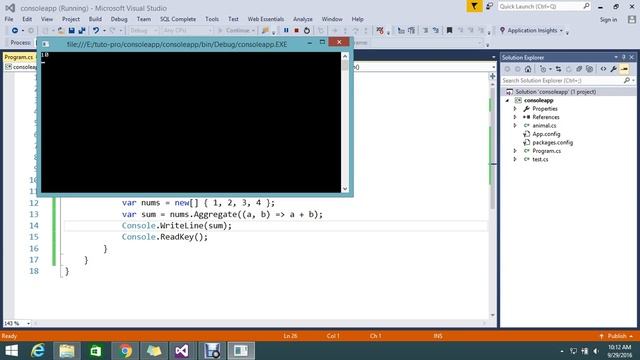The height and width of the screenshot is (360, 640).
Task: Focus the Quick Launch search box
Action: pyautogui.click(x=544, y=7)
